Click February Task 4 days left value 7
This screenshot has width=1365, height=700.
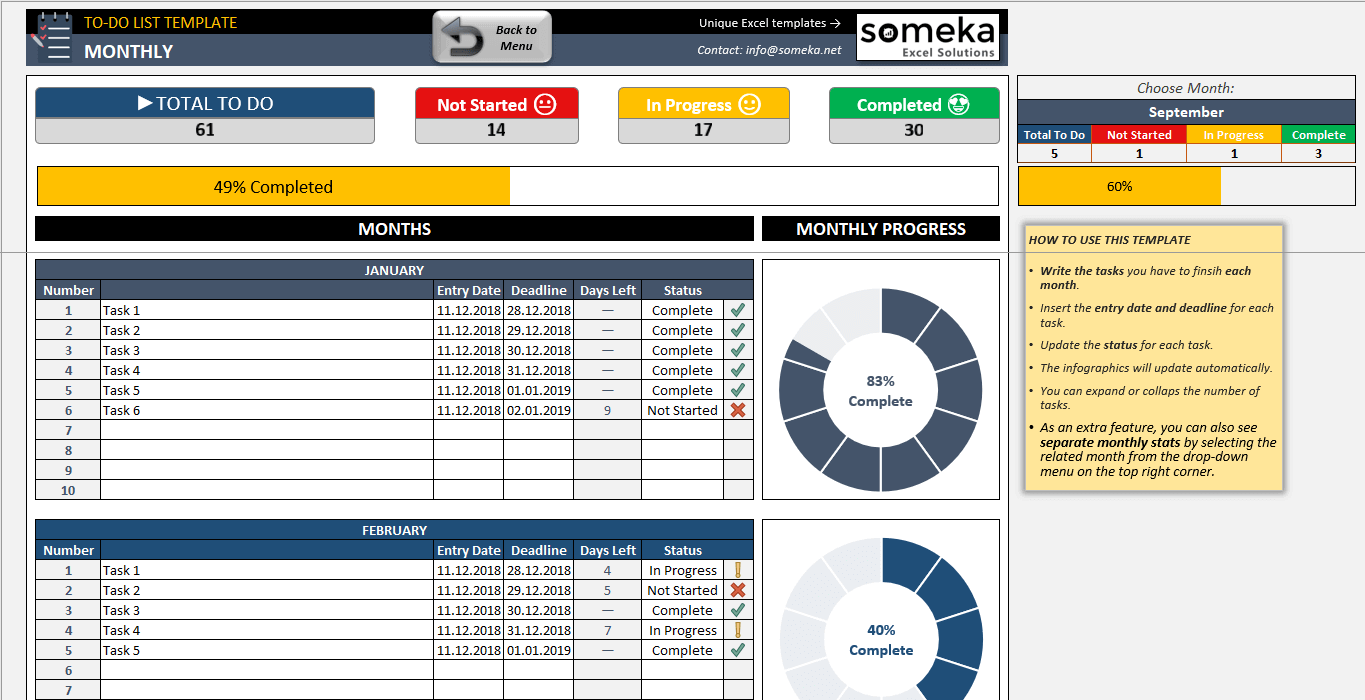point(607,630)
